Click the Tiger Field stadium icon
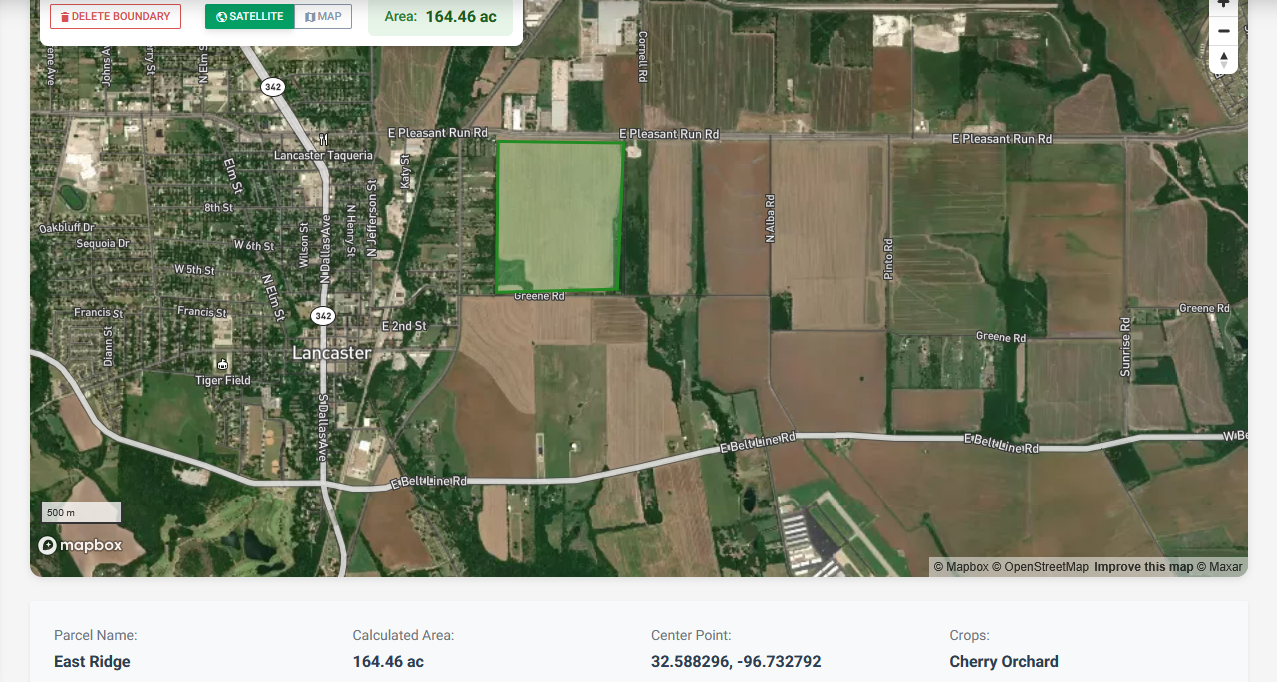 (222, 364)
